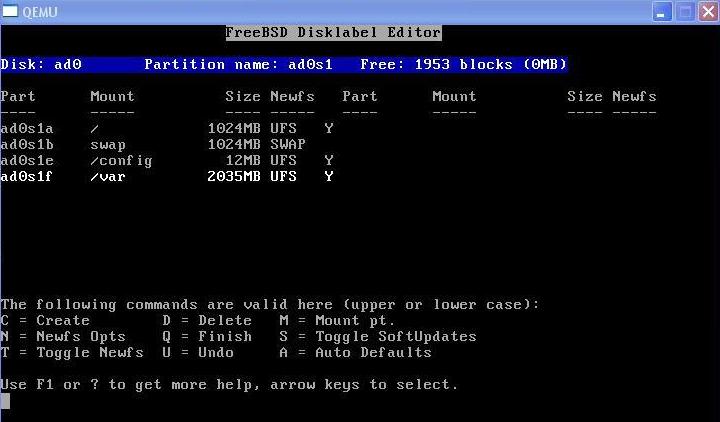This screenshot has height=422, width=720.
Task: Click the 'C = Create' command
Action: coord(45,320)
